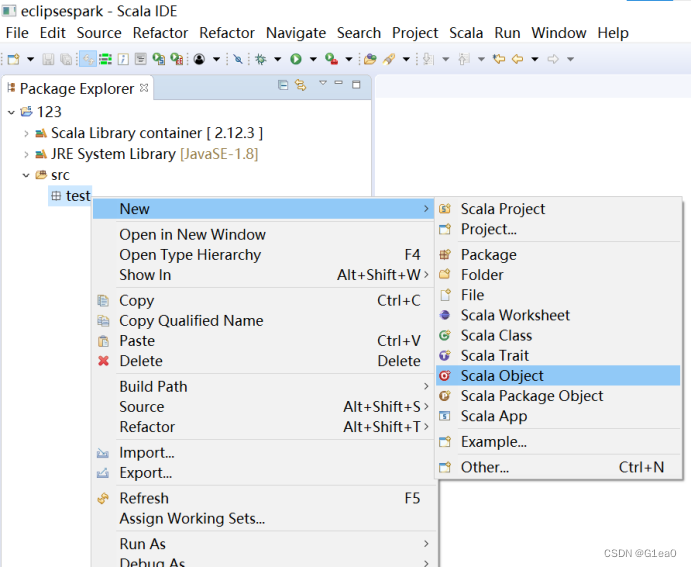This screenshot has height=567, width=692.
Task: Close the Package Explorer tab
Action: [144, 88]
